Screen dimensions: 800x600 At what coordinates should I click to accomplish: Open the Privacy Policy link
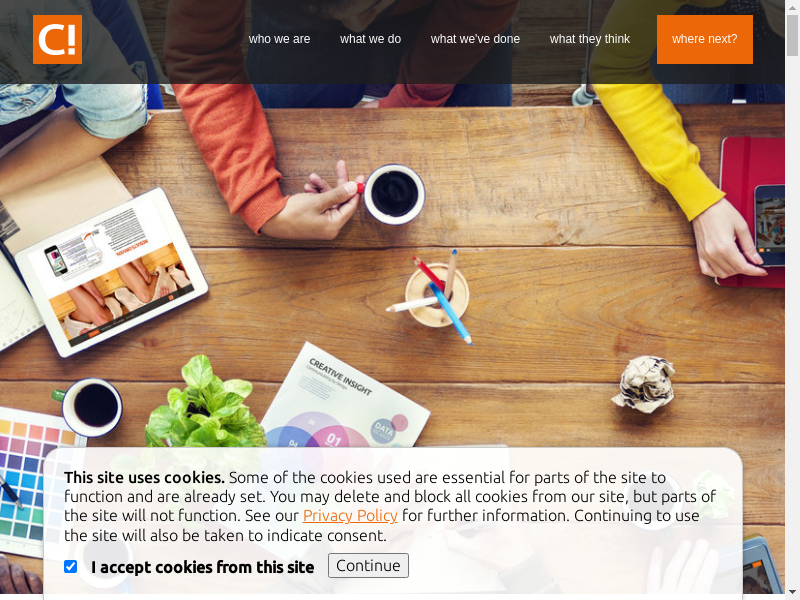[350, 516]
